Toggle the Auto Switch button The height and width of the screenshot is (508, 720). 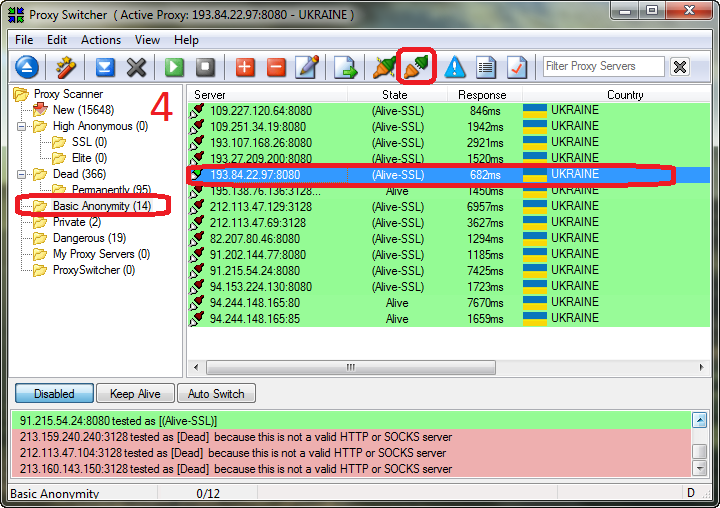pos(216,394)
